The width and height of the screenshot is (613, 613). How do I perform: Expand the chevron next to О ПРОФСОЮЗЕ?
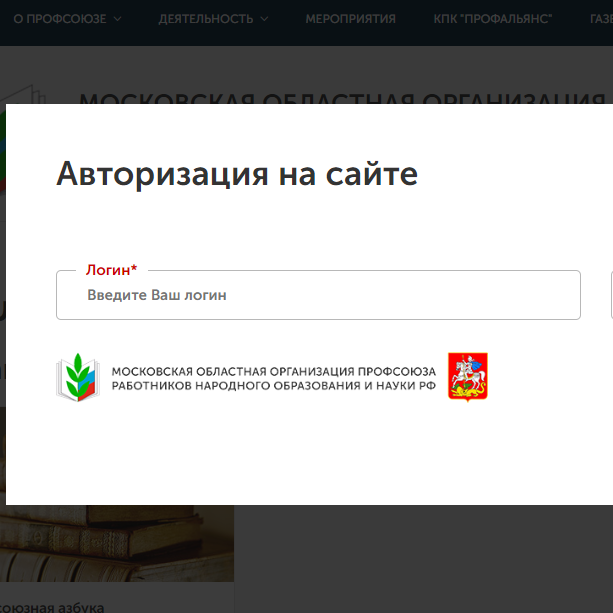[x=117, y=19]
